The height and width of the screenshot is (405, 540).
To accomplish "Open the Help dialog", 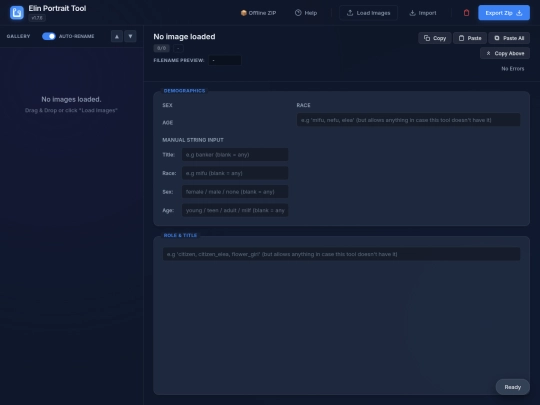I will [x=306, y=13].
